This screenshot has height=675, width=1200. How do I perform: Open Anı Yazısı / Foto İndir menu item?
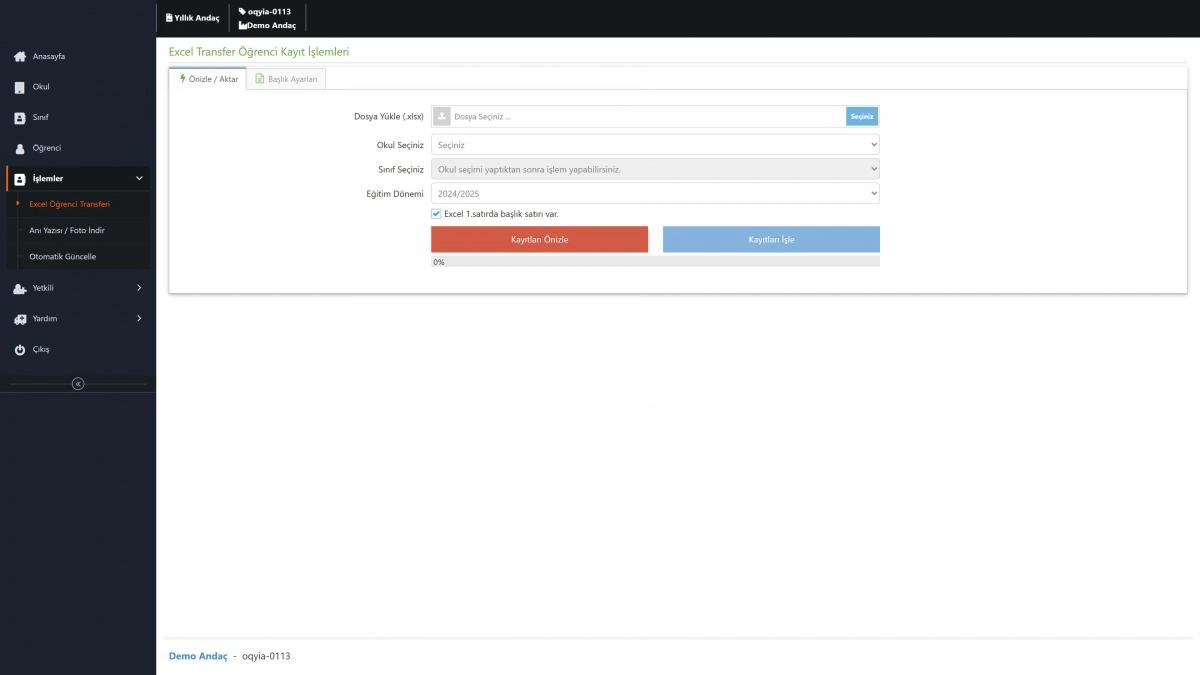[x=67, y=230]
